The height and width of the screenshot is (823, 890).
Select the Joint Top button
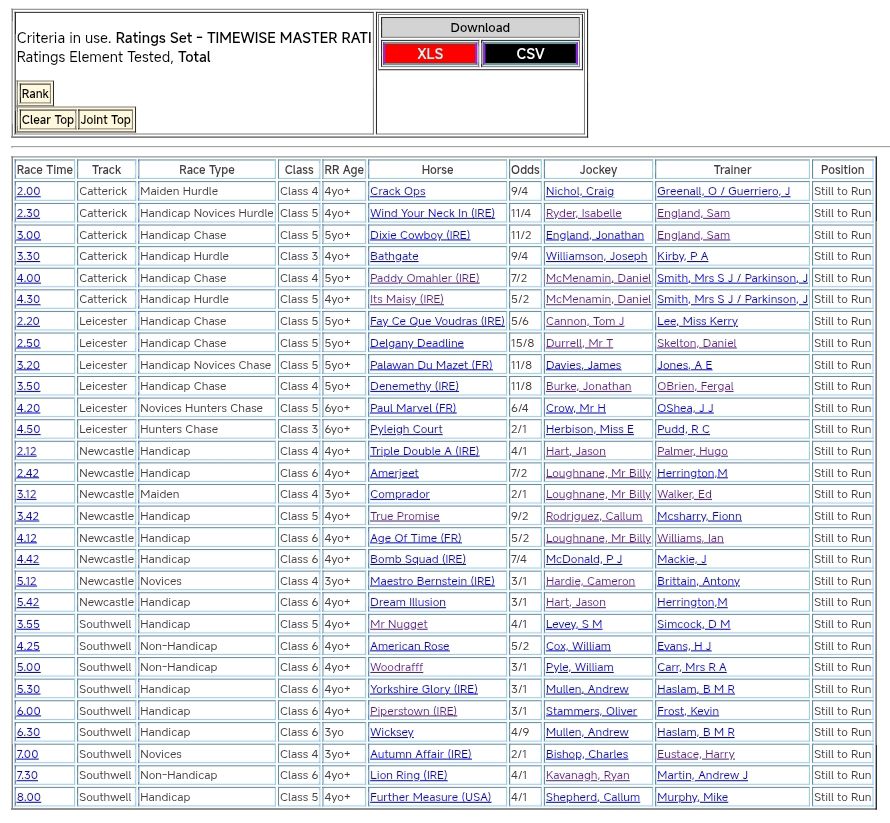pyautogui.click(x=106, y=120)
